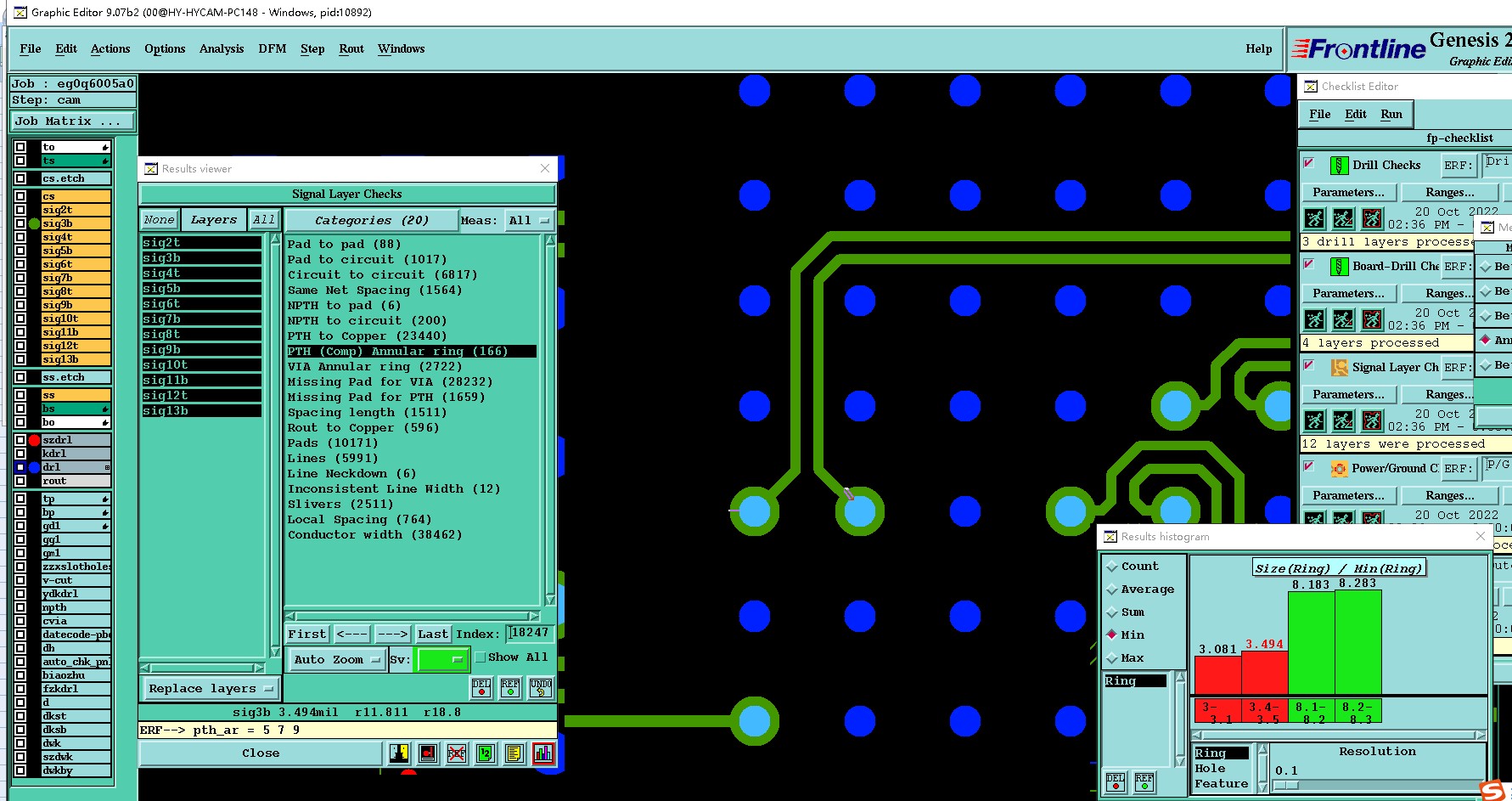The image size is (1512, 801).
Task: Click the Last results button
Action: point(433,635)
